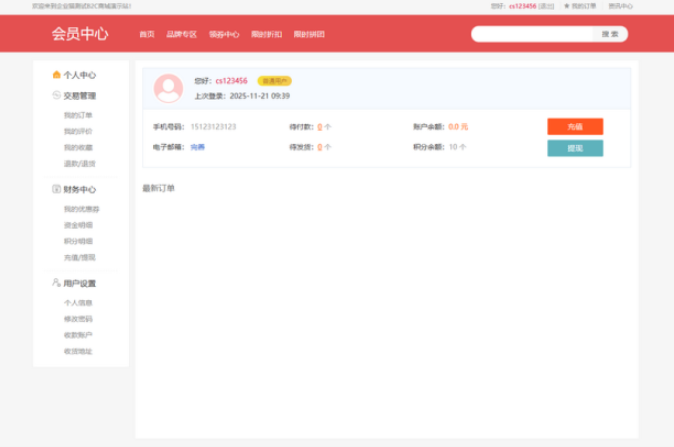Image resolution: width=674 pixels, height=447 pixels.
Task: Click the 积分余额 value 10 个
Action: (457, 147)
